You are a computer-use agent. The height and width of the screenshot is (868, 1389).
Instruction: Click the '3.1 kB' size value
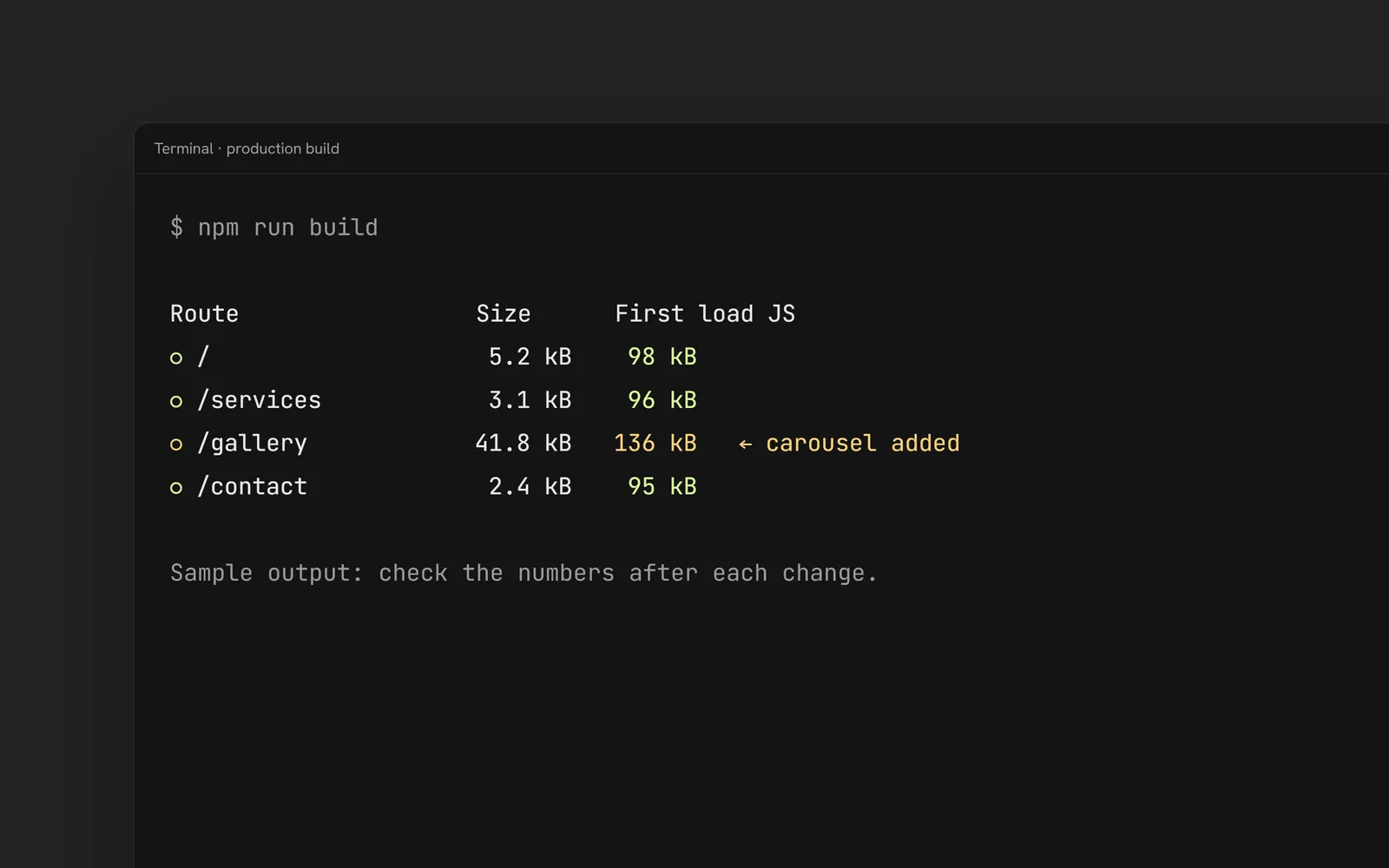click(530, 400)
